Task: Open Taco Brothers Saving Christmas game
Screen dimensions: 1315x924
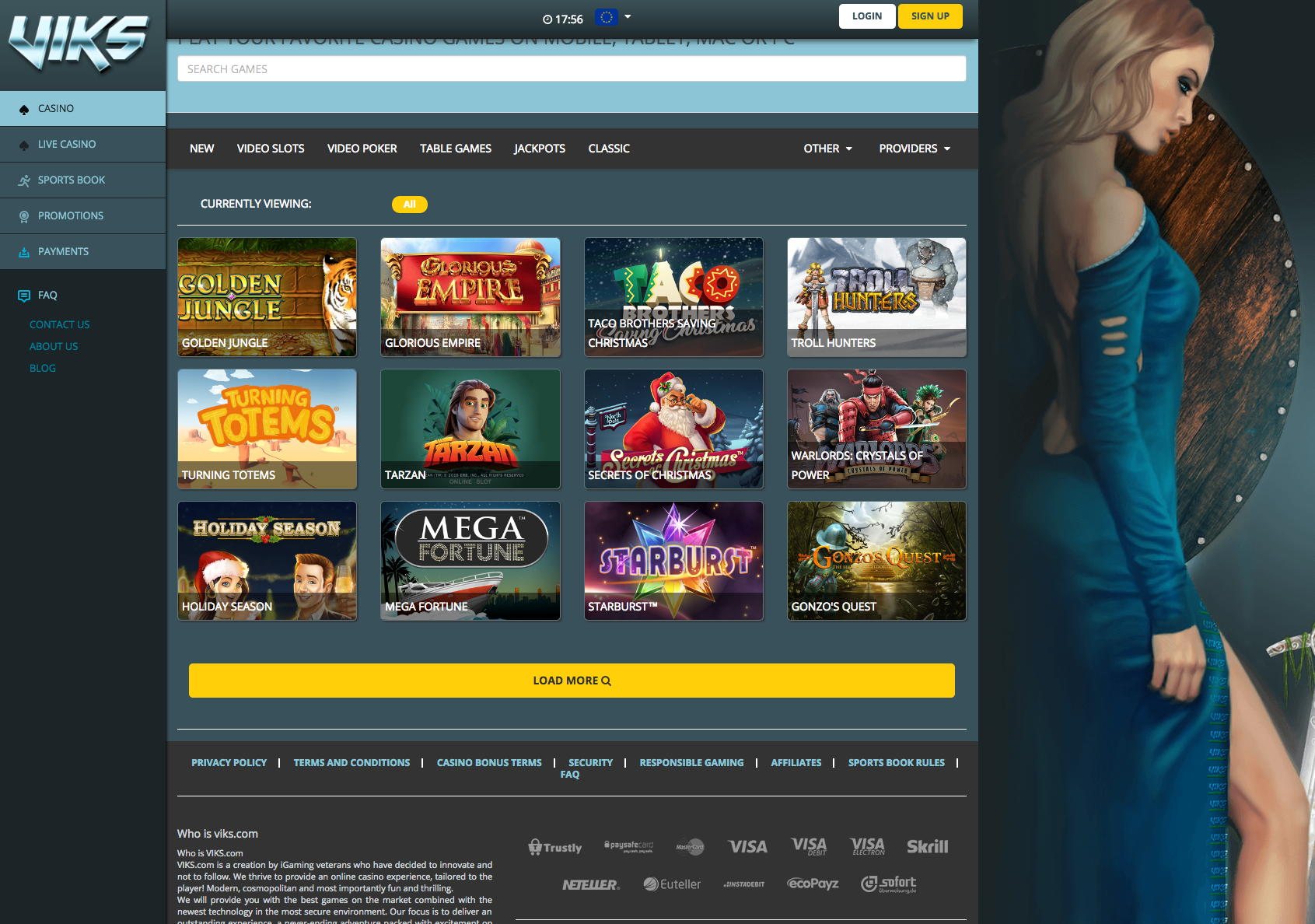Action: coord(674,297)
